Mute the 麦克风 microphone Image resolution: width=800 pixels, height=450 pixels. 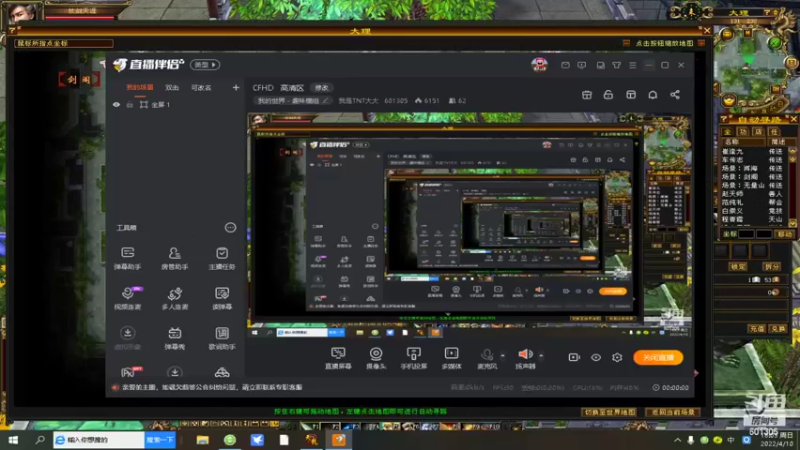(487, 358)
